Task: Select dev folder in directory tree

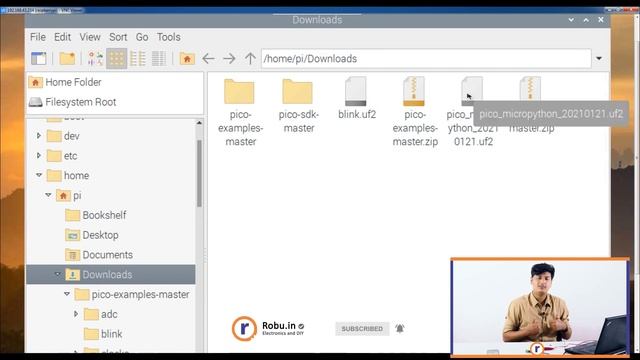Action: coord(63,136)
